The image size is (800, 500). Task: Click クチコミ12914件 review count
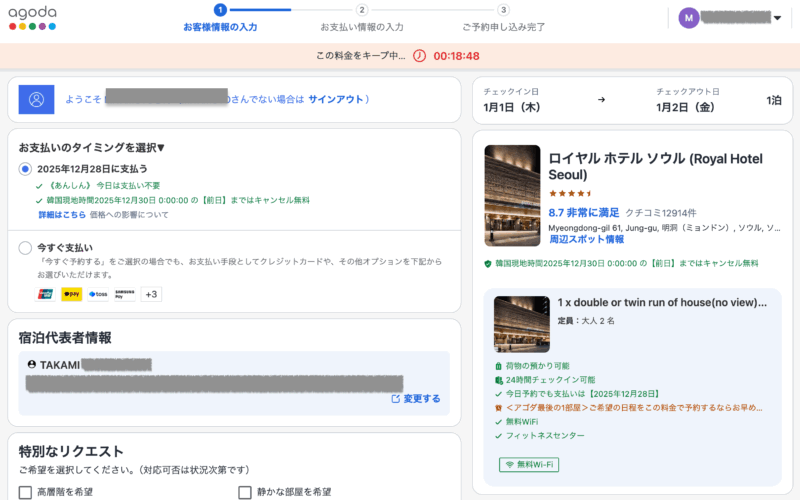click(661, 213)
